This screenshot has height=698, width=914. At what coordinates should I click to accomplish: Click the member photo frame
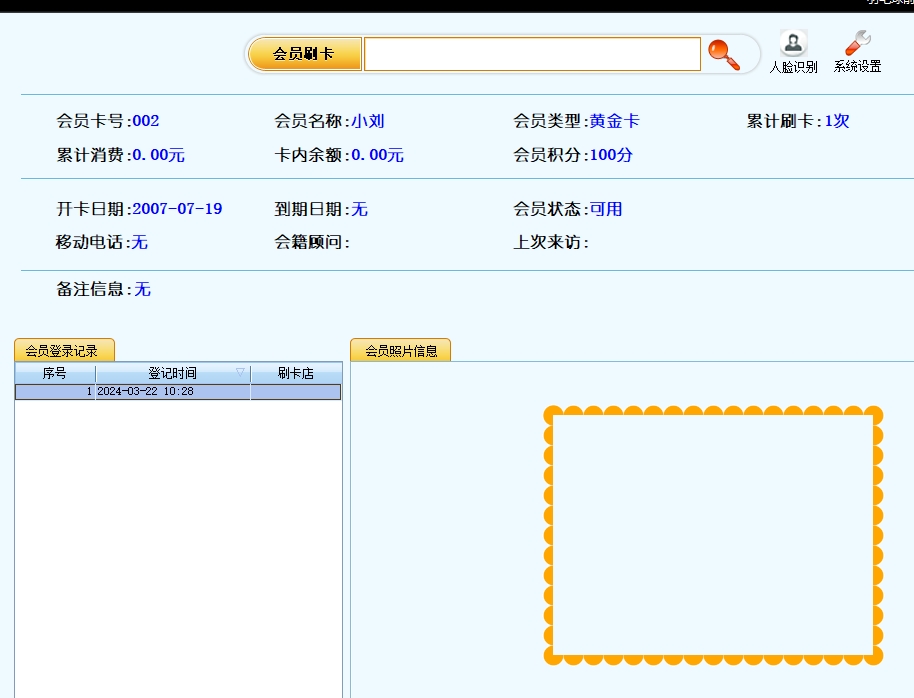coord(713,535)
